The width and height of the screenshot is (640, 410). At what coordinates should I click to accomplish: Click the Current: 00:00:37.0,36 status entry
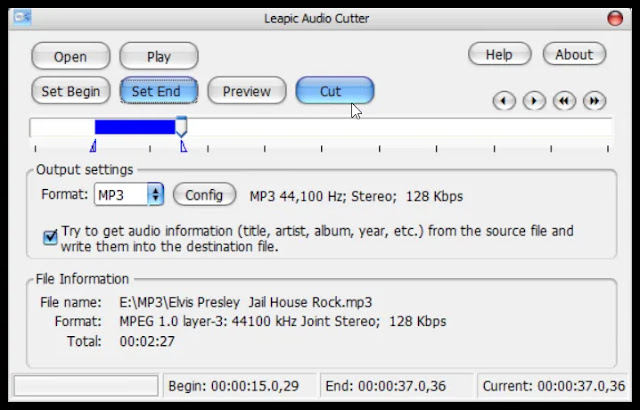pyautogui.click(x=553, y=386)
